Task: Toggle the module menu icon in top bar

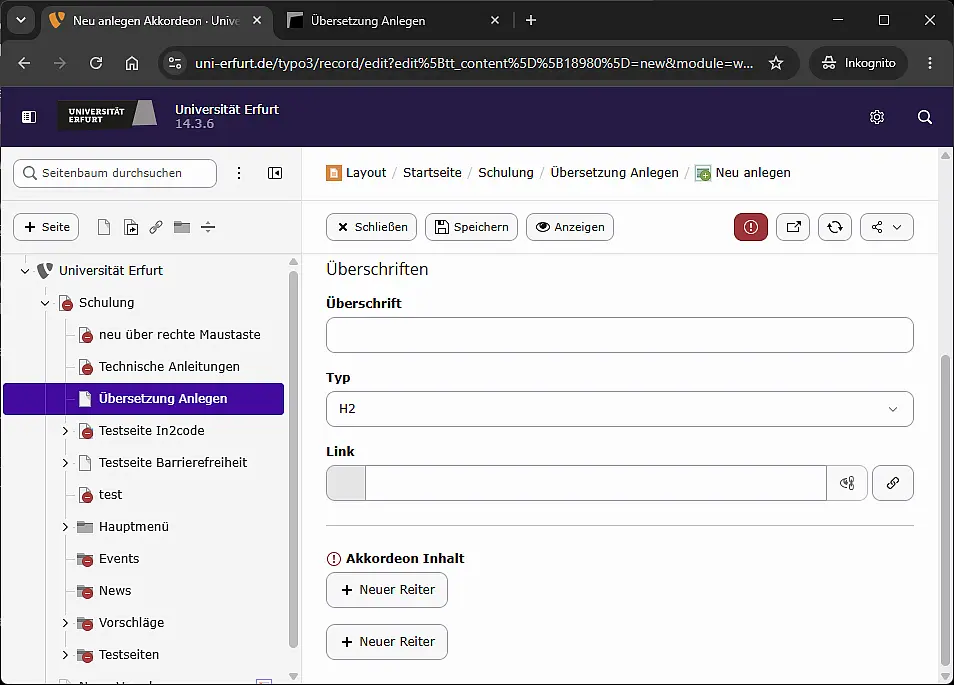Action: coord(29,117)
